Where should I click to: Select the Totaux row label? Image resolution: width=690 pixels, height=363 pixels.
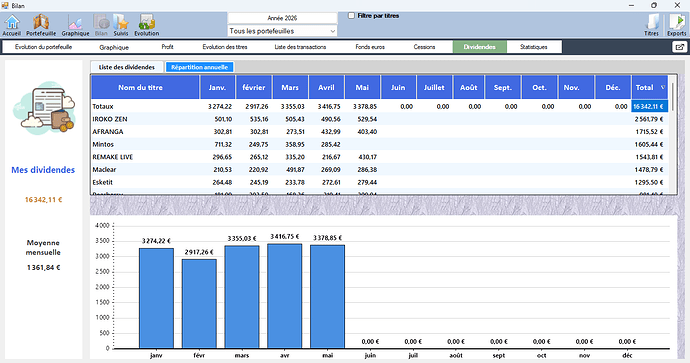[103, 106]
